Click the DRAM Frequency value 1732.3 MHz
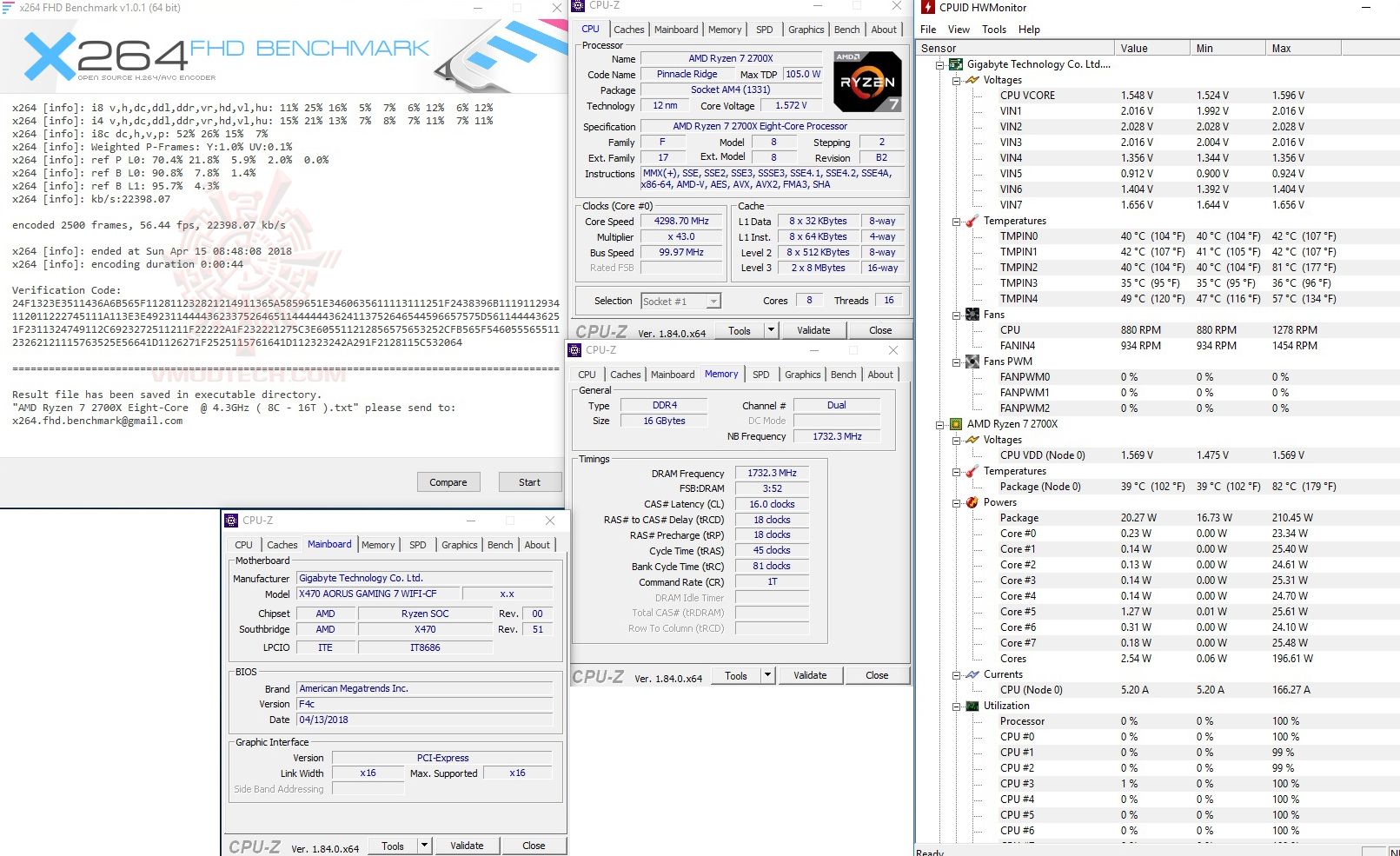This screenshot has height=856, width=1400. point(772,474)
